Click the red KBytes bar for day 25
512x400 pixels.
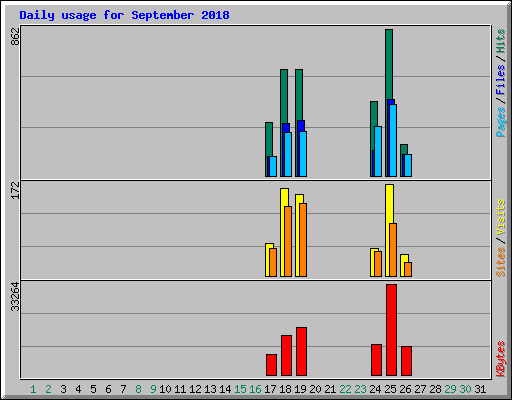pyautogui.click(x=391, y=330)
